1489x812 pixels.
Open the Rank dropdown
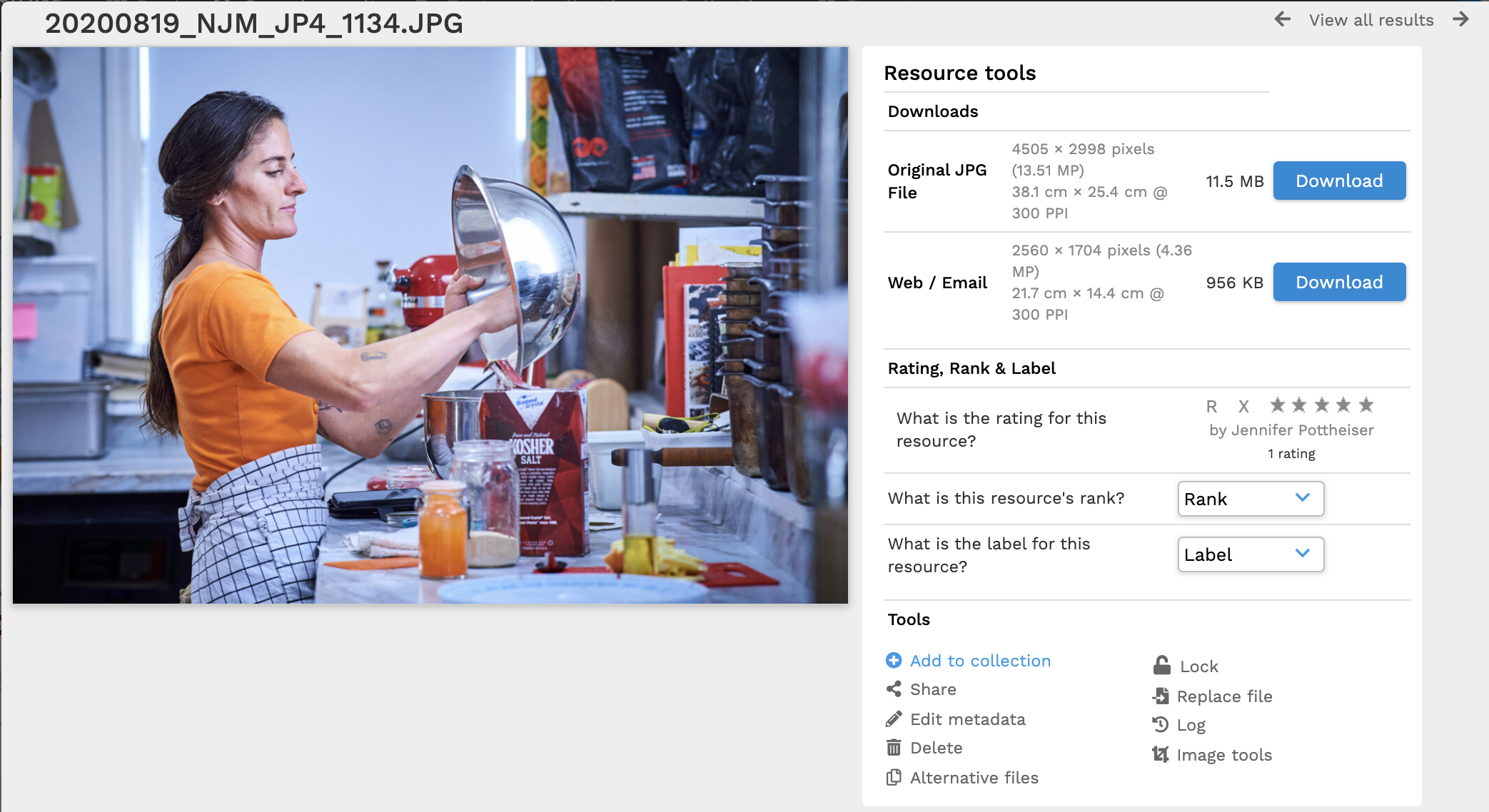1251,499
